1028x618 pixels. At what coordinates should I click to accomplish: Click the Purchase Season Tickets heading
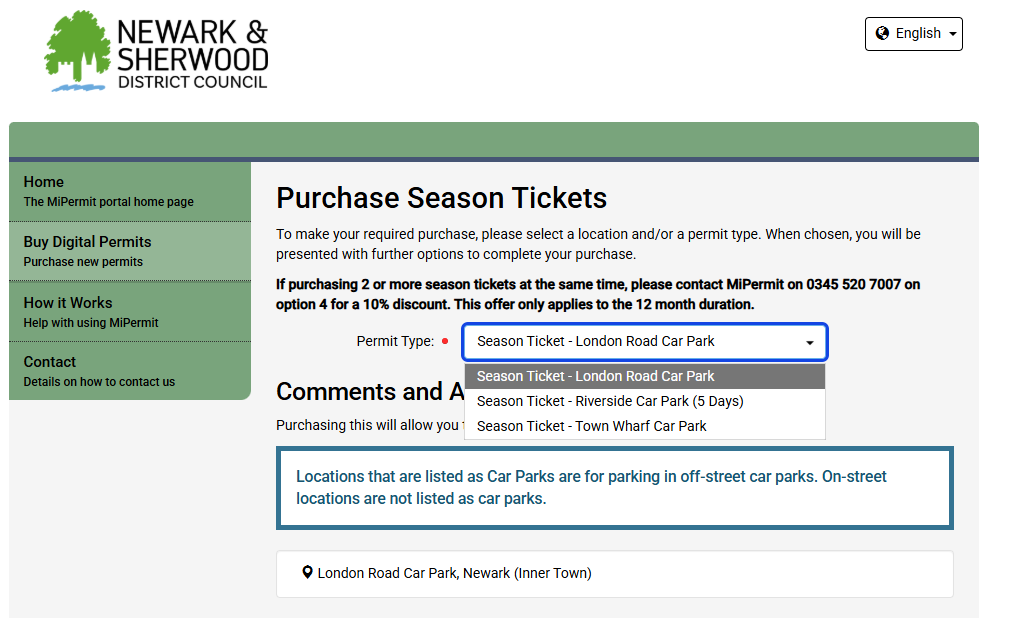[x=441, y=197]
